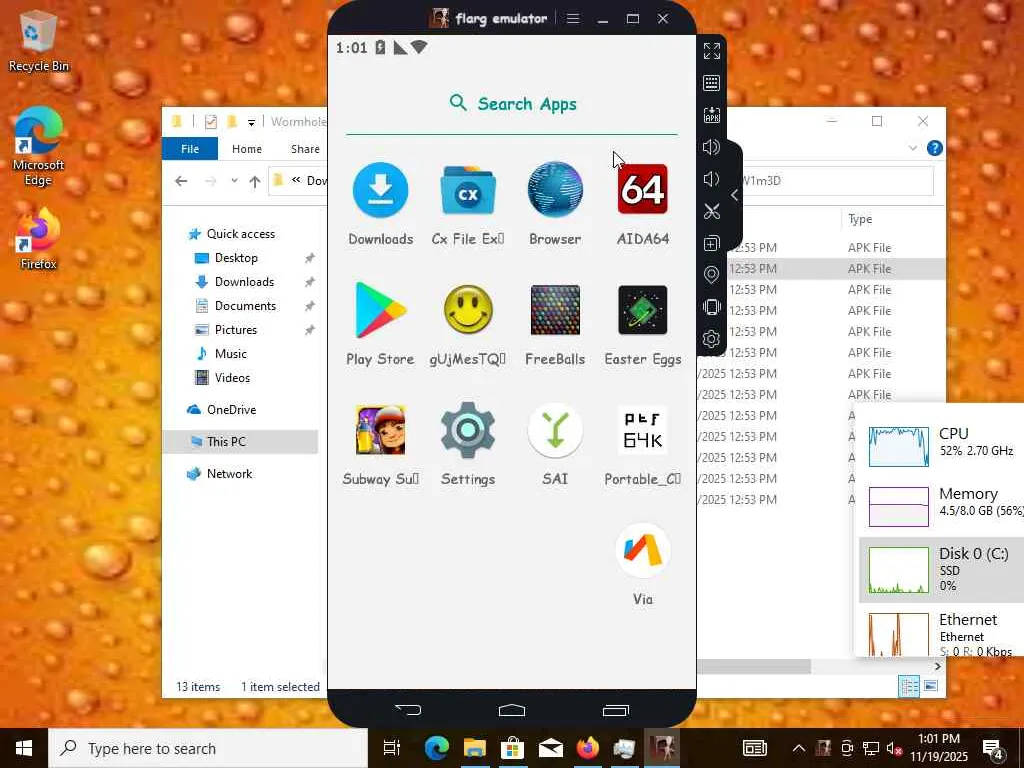Screen dimensions: 1024x768
Task: Launch Cx File Explorer app
Action: click(468, 190)
